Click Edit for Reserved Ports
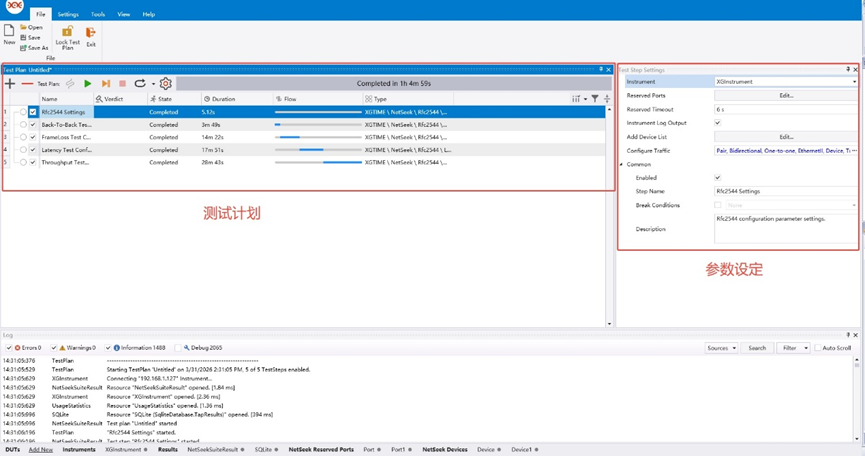This screenshot has width=865, height=456. click(786, 95)
